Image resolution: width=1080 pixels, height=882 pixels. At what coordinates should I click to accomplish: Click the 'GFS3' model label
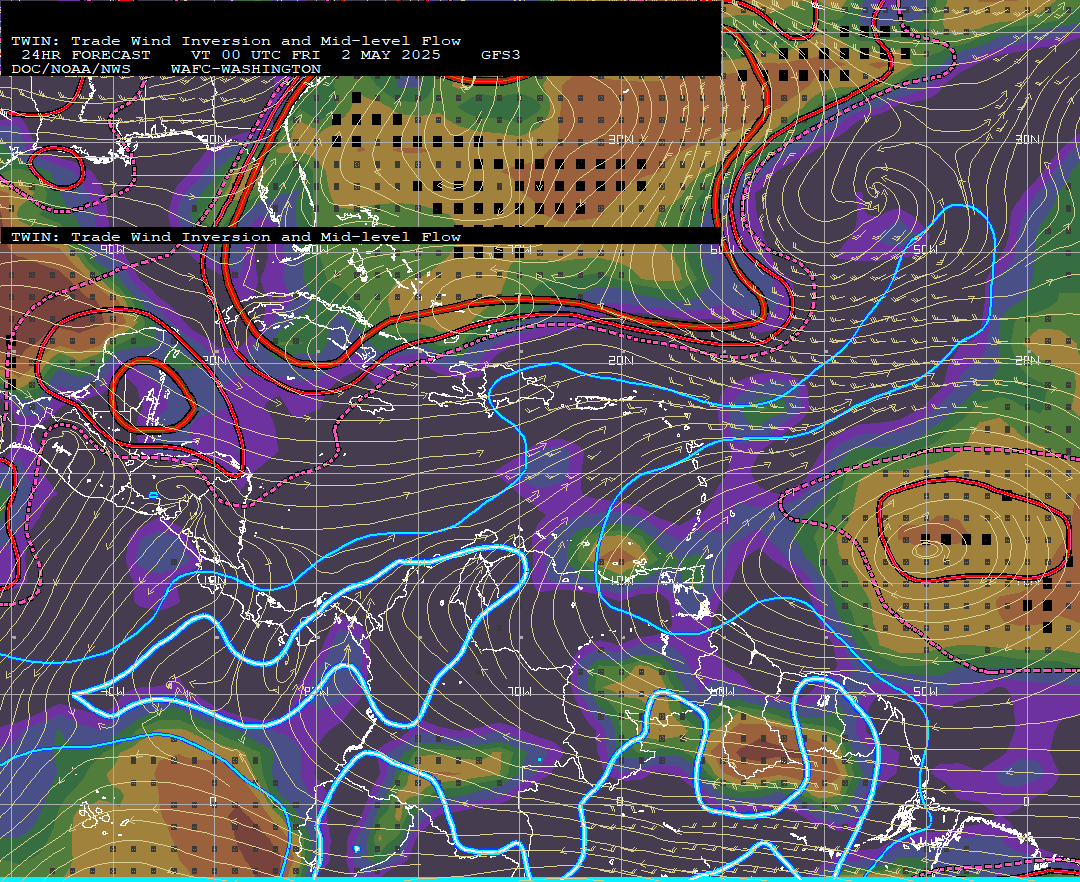[x=501, y=55]
